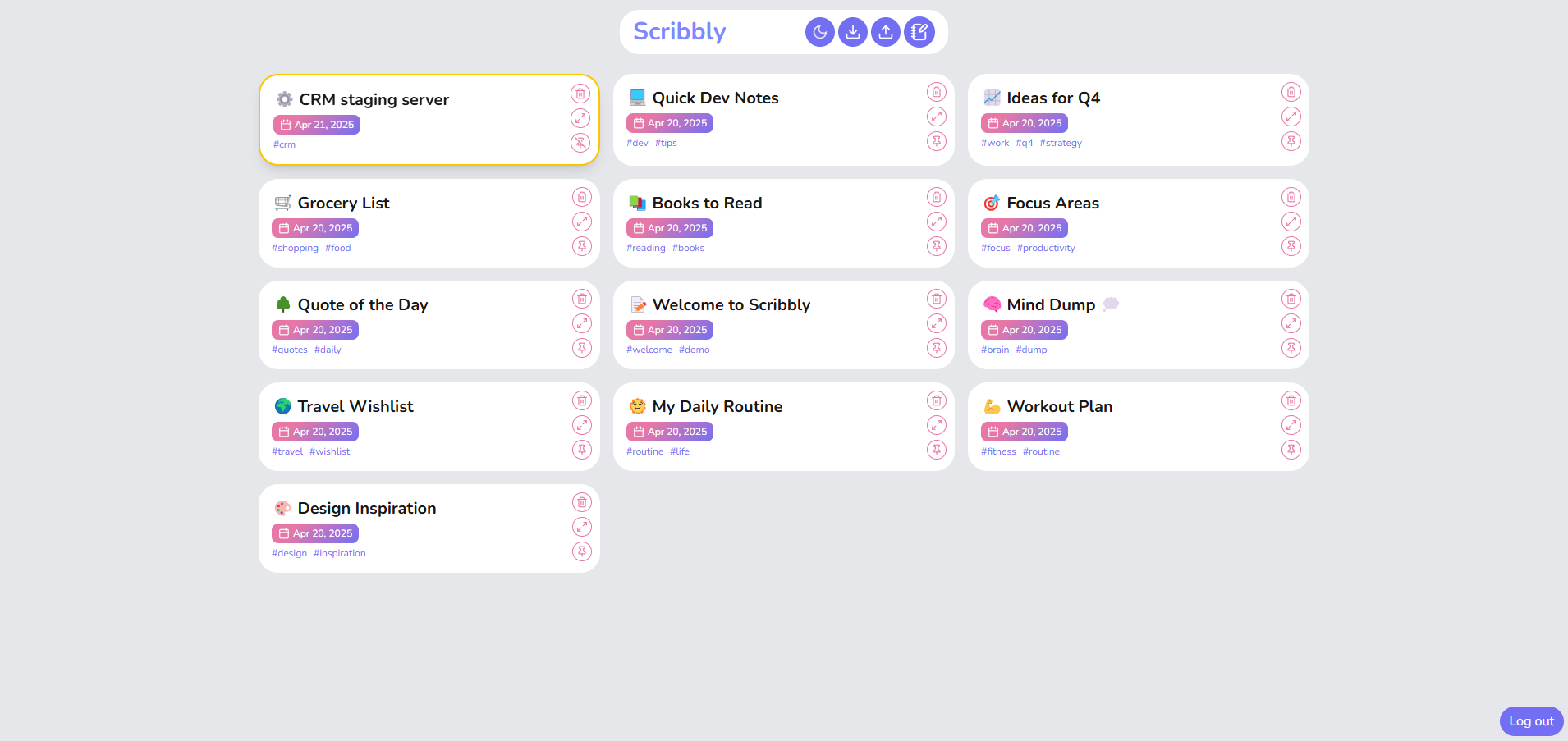Expand the Grocery List note
This screenshot has height=741, width=1568.
pyautogui.click(x=582, y=222)
